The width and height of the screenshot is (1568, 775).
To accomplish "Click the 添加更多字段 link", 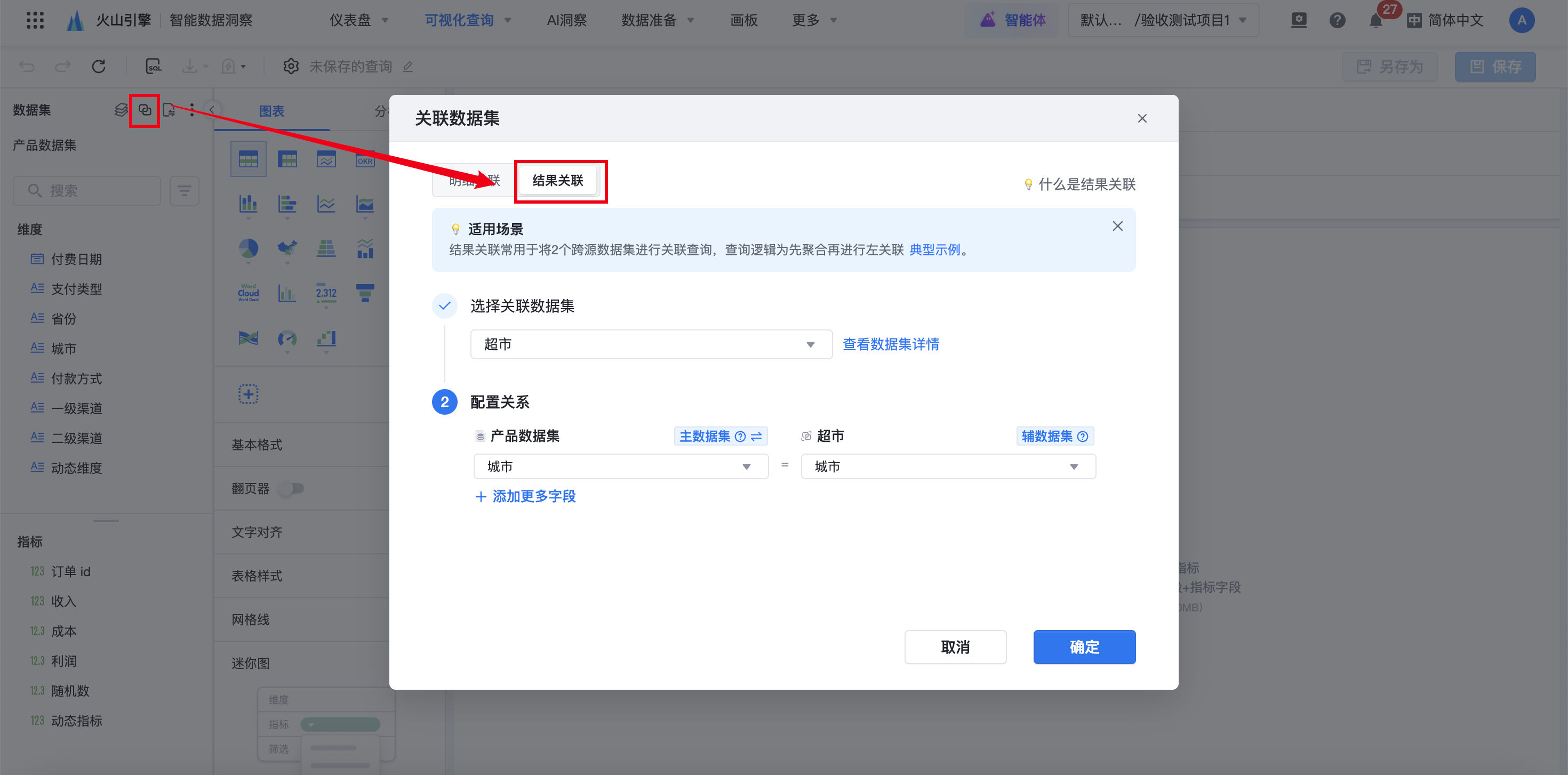I will pyautogui.click(x=525, y=496).
